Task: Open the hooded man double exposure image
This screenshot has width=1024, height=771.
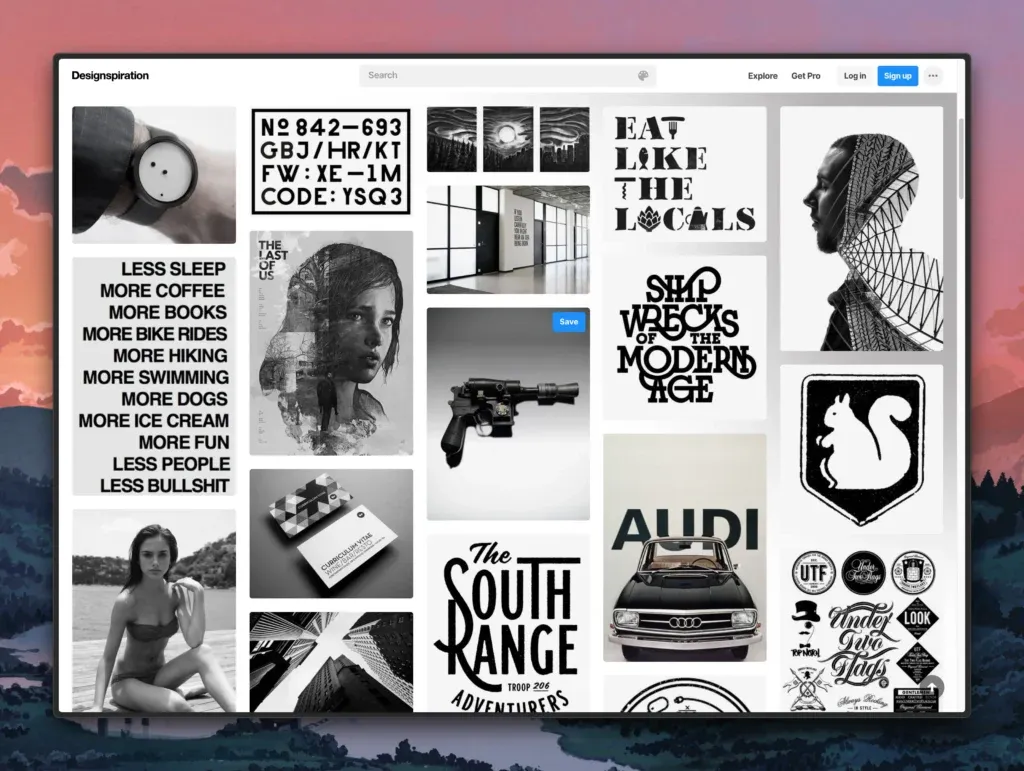Action: coord(861,228)
